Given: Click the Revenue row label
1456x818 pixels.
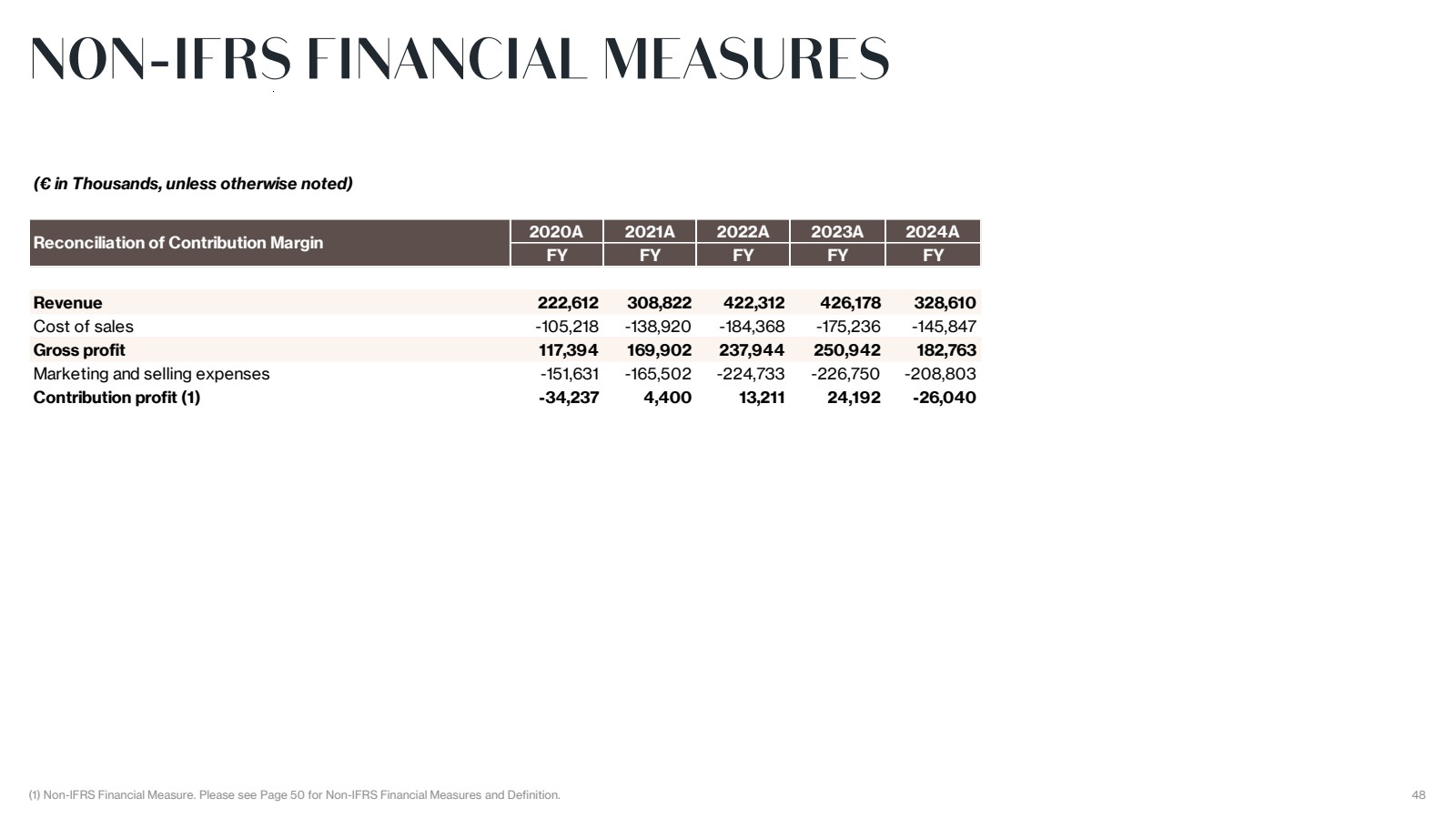Looking at the screenshot, I should [68, 303].
